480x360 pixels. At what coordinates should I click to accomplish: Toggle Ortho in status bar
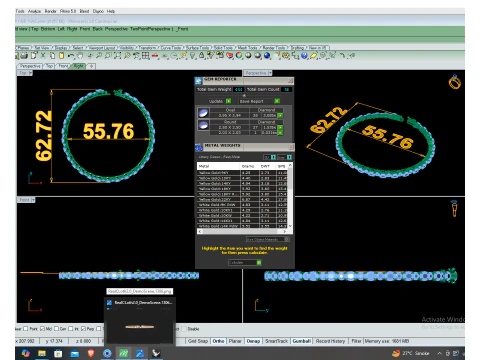click(x=218, y=341)
